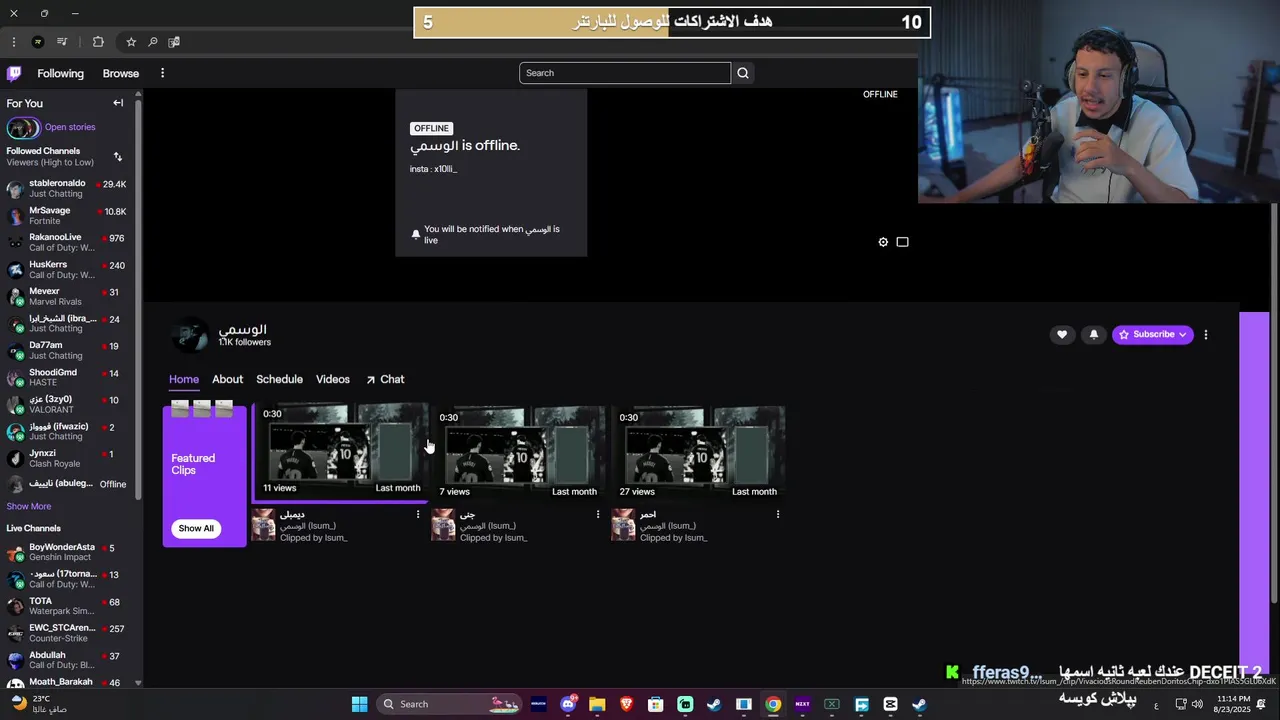Image resolution: width=1280 pixels, height=720 pixels.
Task: Go to Following in Twitch nav
Action: pyautogui.click(x=61, y=73)
